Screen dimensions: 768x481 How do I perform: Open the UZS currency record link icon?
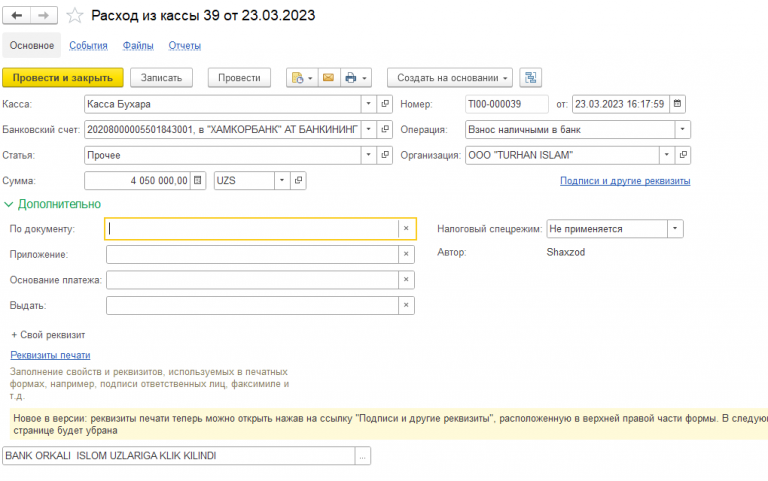click(x=298, y=180)
